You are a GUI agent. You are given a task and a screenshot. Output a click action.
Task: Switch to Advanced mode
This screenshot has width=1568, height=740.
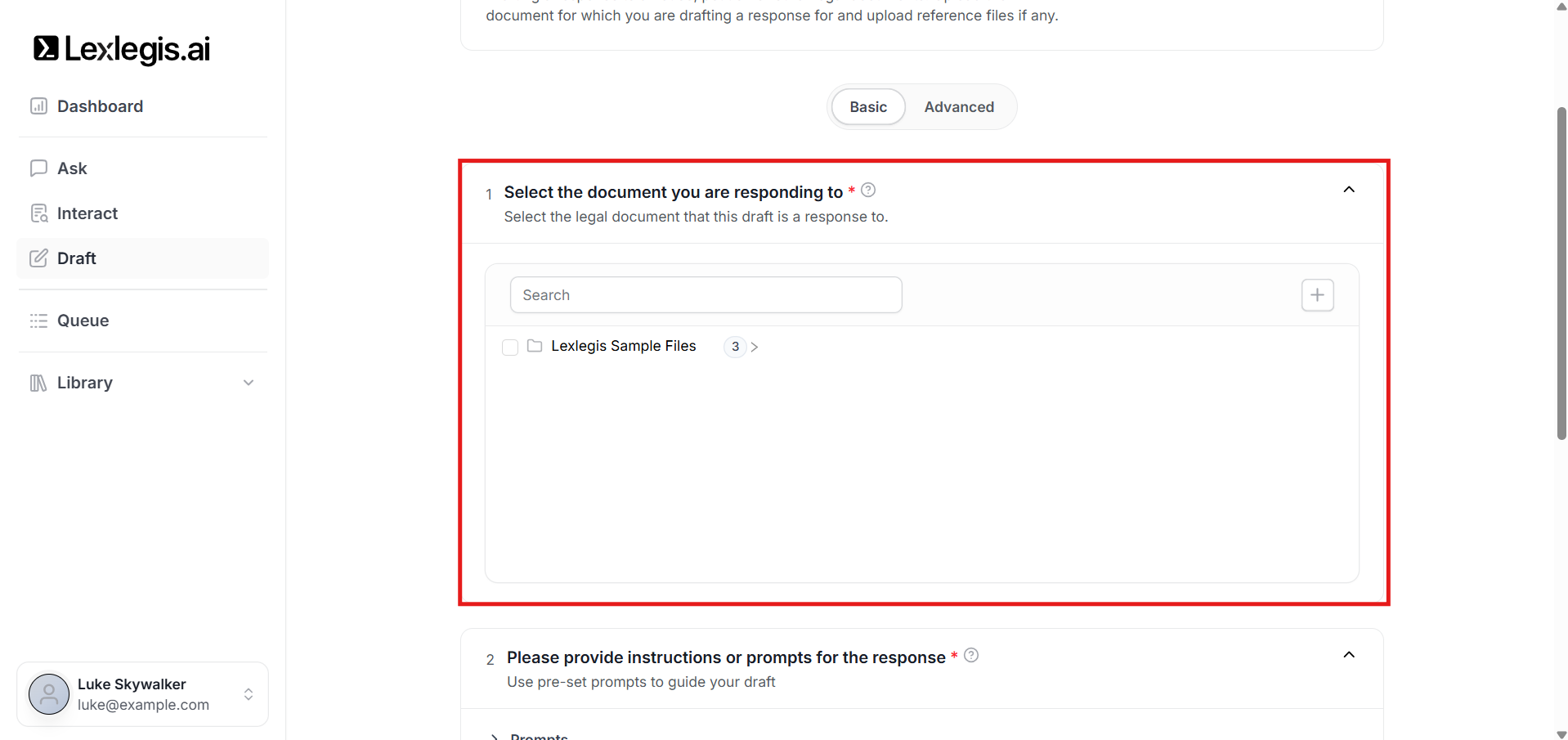coord(959,107)
